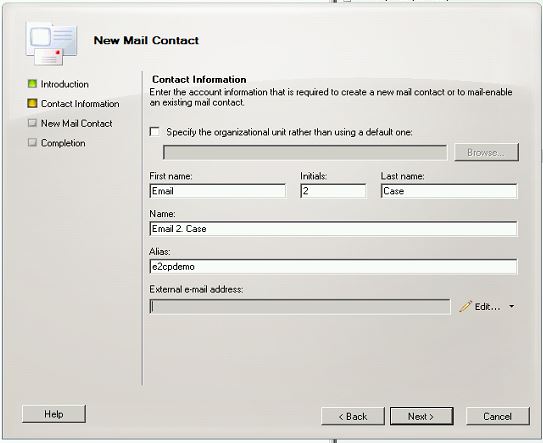Viewport: 543px width, 443px height.
Task: Proceed with the Next button
Action: [421, 416]
